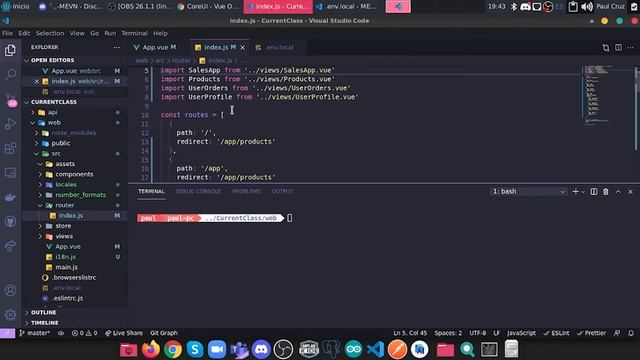Open the File menu

click(7, 33)
